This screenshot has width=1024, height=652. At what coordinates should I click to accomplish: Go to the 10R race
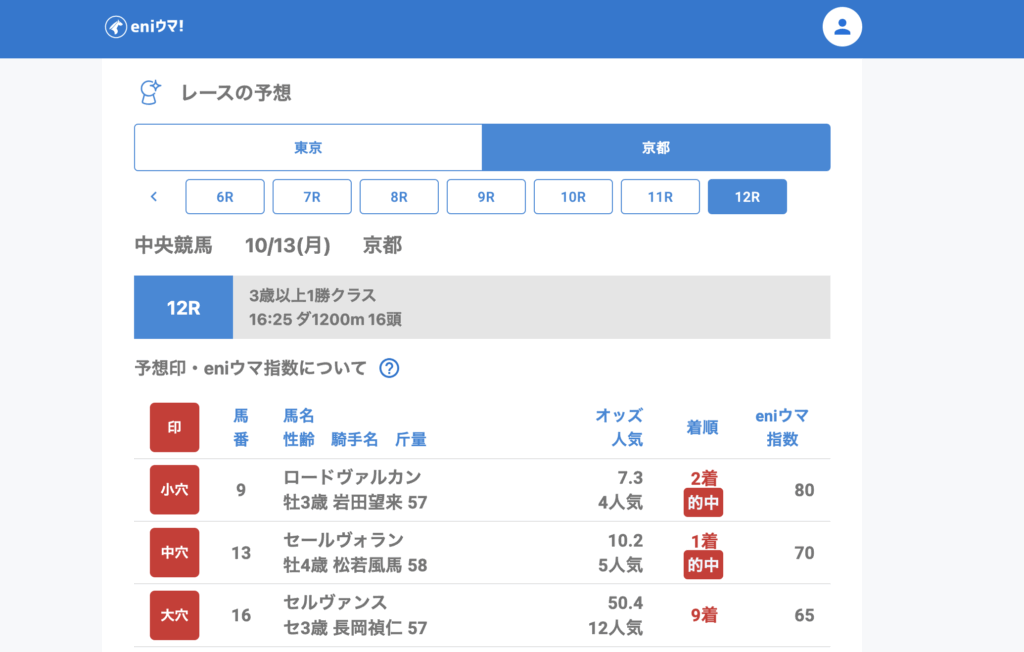pos(573,197)
